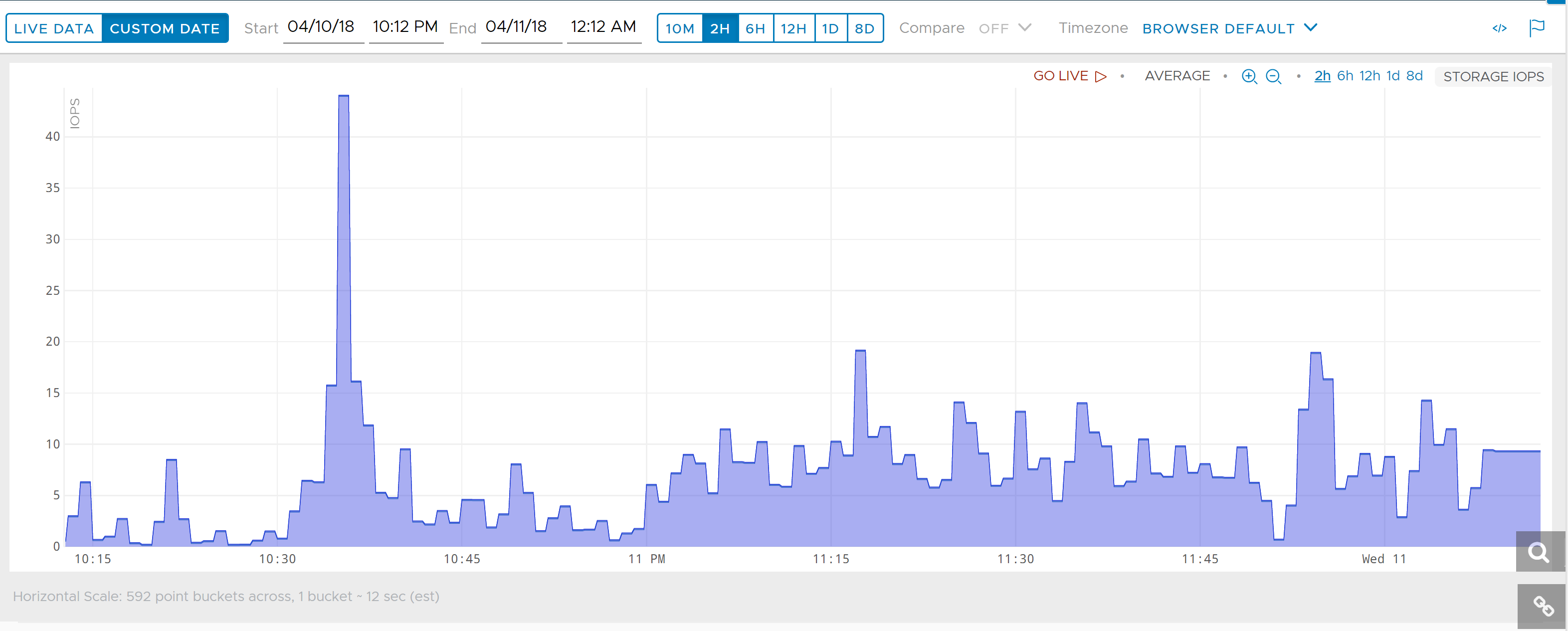Click the chart's 12h range link
The height and width of the screenshot is (631, 1568).
[x=1370, y=76]
